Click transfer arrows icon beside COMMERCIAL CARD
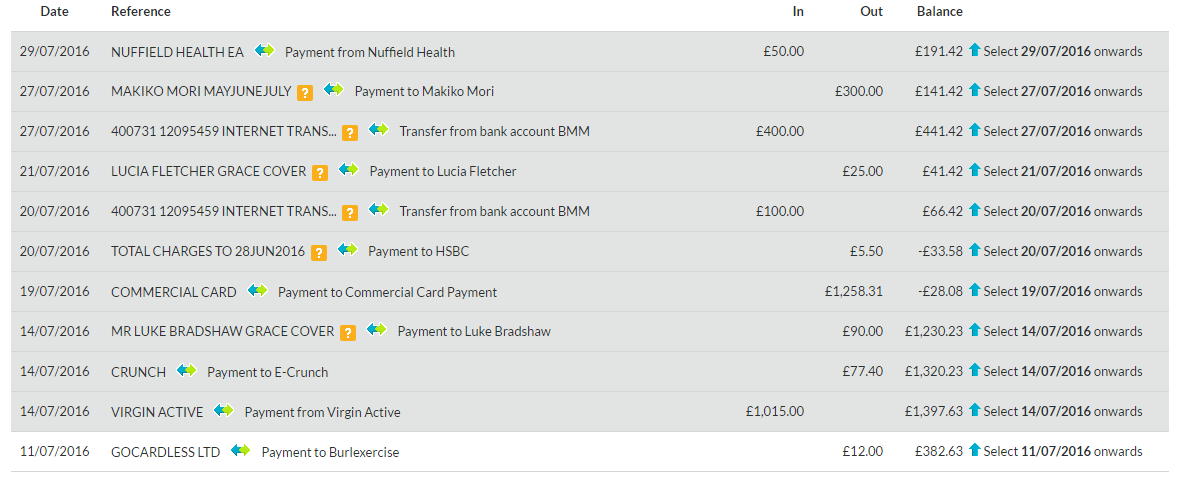Viewport: 1179px width, 479px height. tap(257, 291)
